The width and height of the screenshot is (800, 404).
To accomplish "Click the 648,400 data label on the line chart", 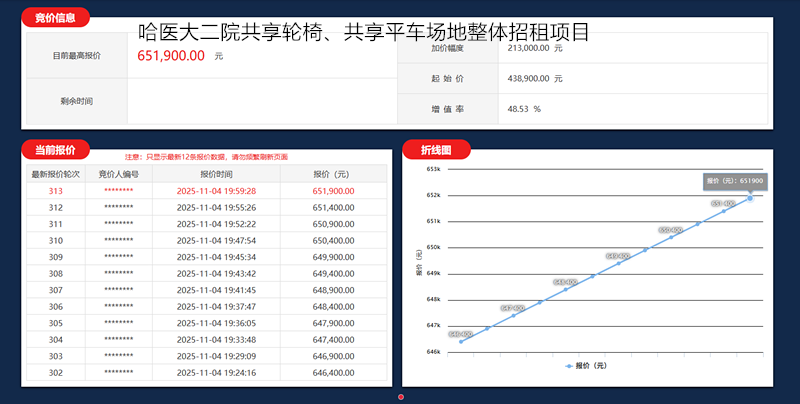I will [565, 282].
